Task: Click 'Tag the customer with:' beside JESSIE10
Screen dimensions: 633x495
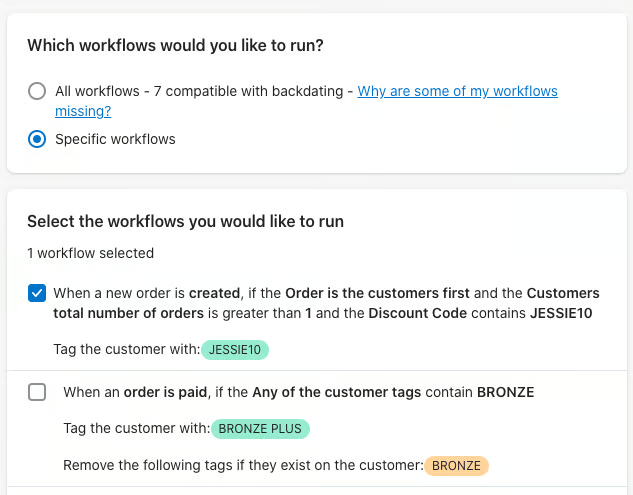Action: point(127,349)
